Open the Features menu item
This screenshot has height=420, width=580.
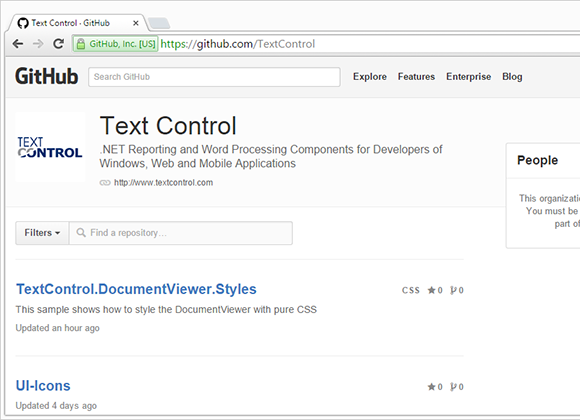point(416,77)
